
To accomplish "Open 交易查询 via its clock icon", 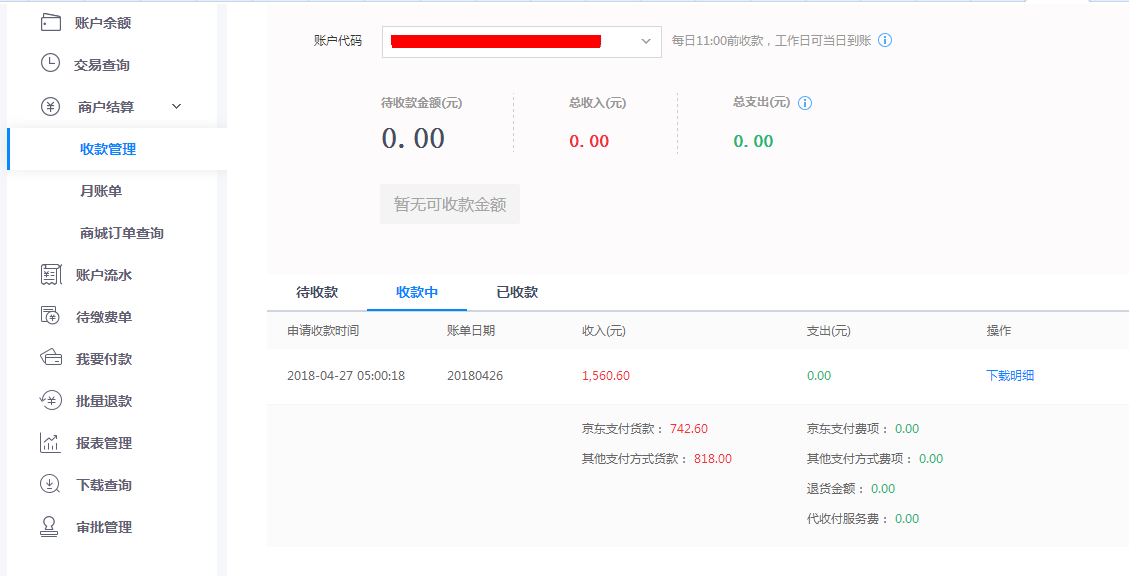I will [50, 64].
